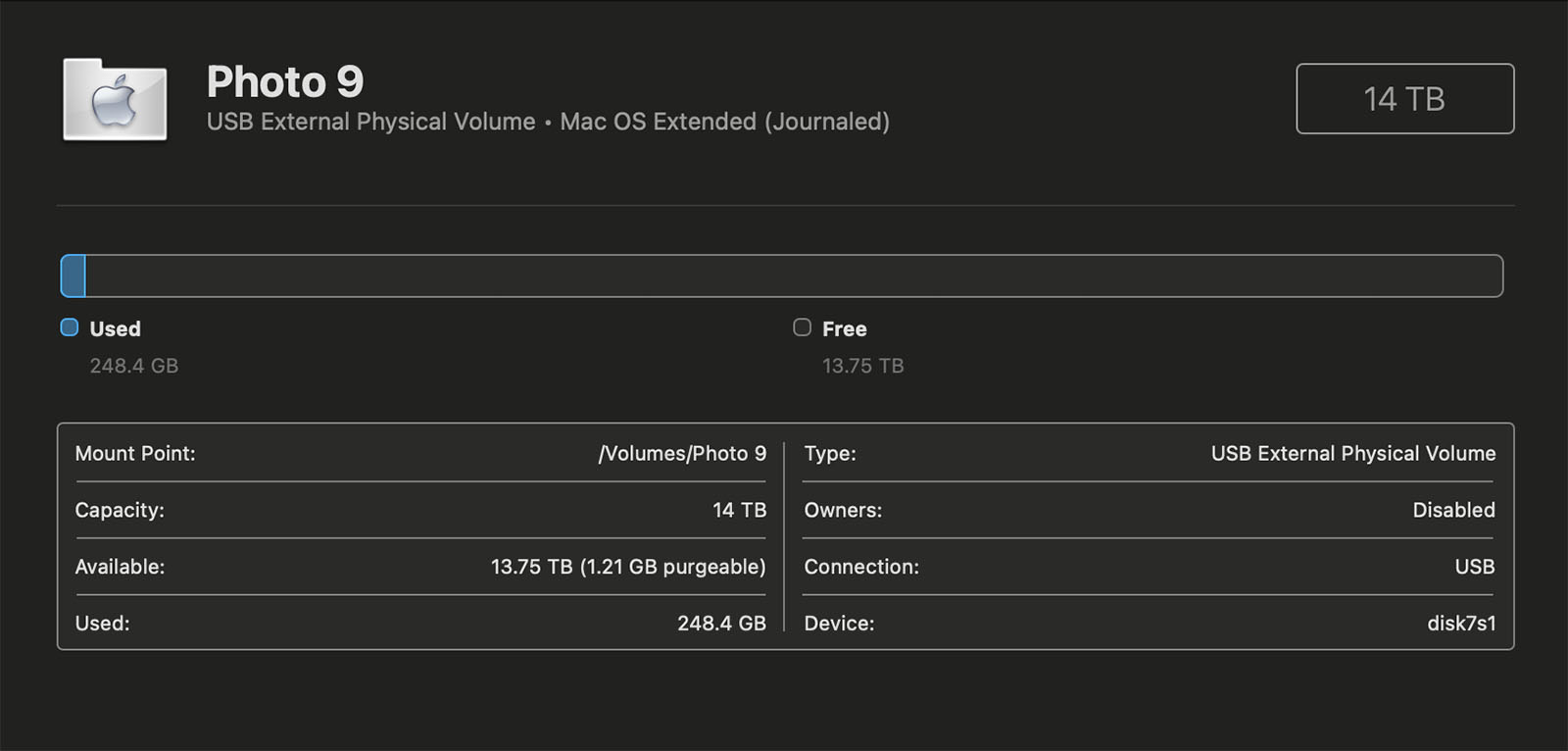The image size is (1568, 751).
Task: Select the Capacity row's 14 TB value
Action: click(x=739, y=510)
